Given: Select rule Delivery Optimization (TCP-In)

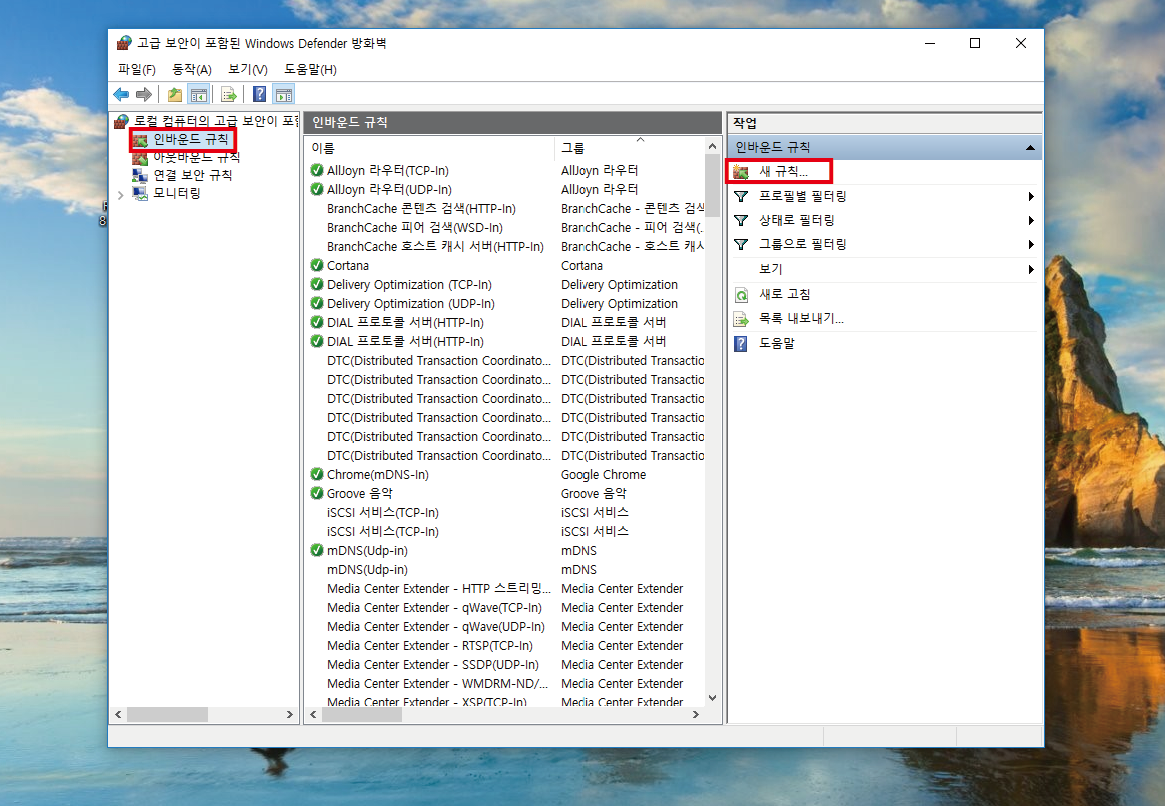Looking at the screenshot, I should [409, 285].
